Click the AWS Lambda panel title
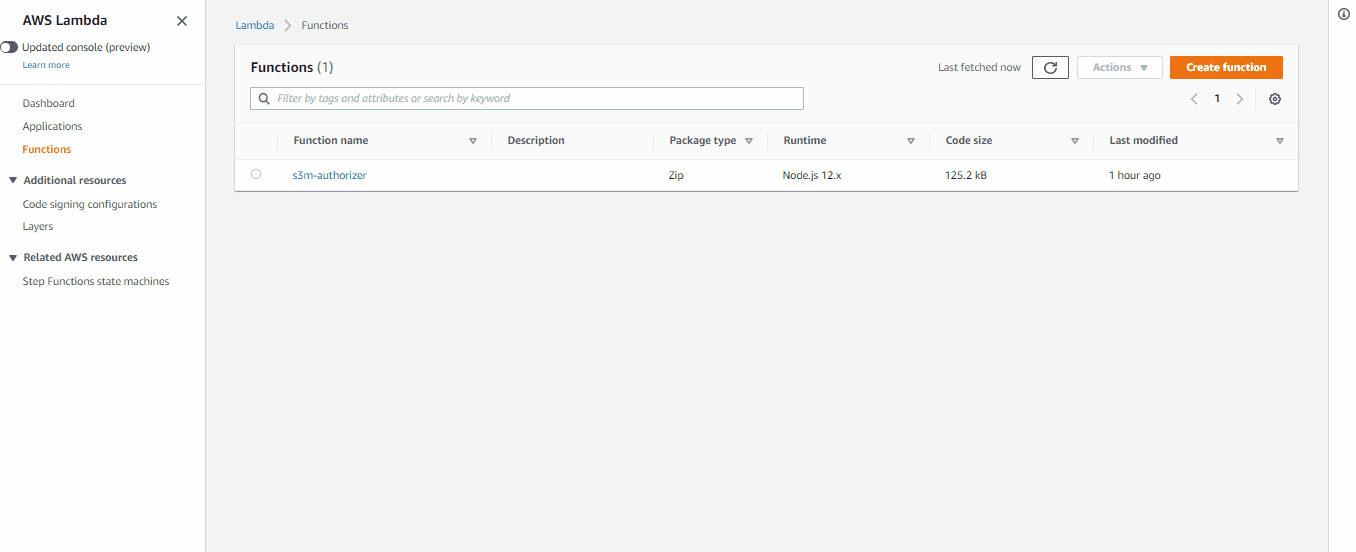The image size is (1356, 552). [x=65, y=20]
